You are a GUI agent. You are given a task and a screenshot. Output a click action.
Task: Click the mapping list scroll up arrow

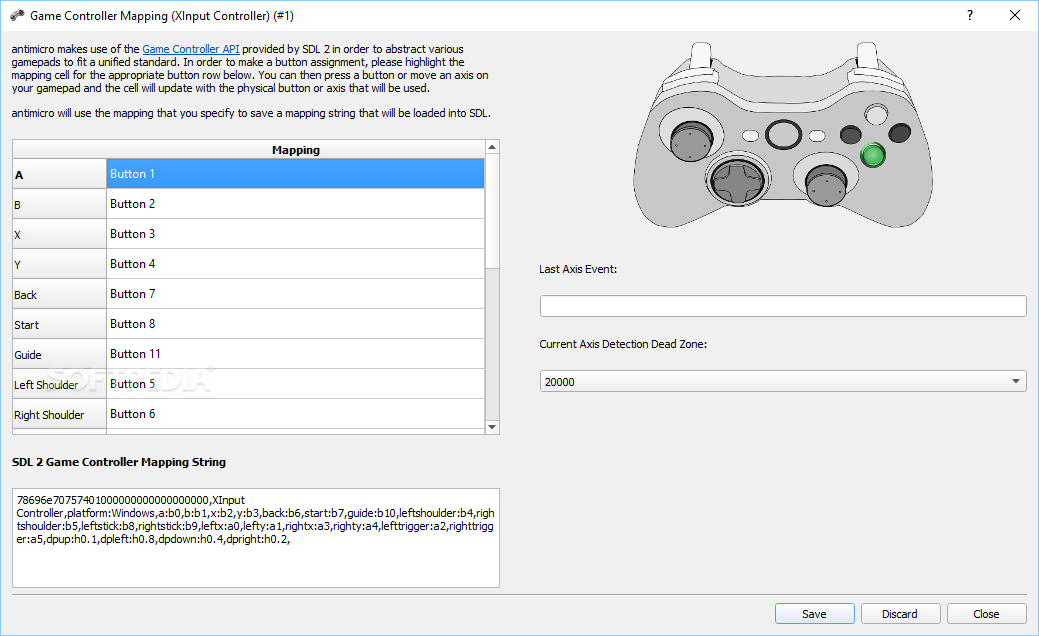pyautogui.click(x=492, y=146)
